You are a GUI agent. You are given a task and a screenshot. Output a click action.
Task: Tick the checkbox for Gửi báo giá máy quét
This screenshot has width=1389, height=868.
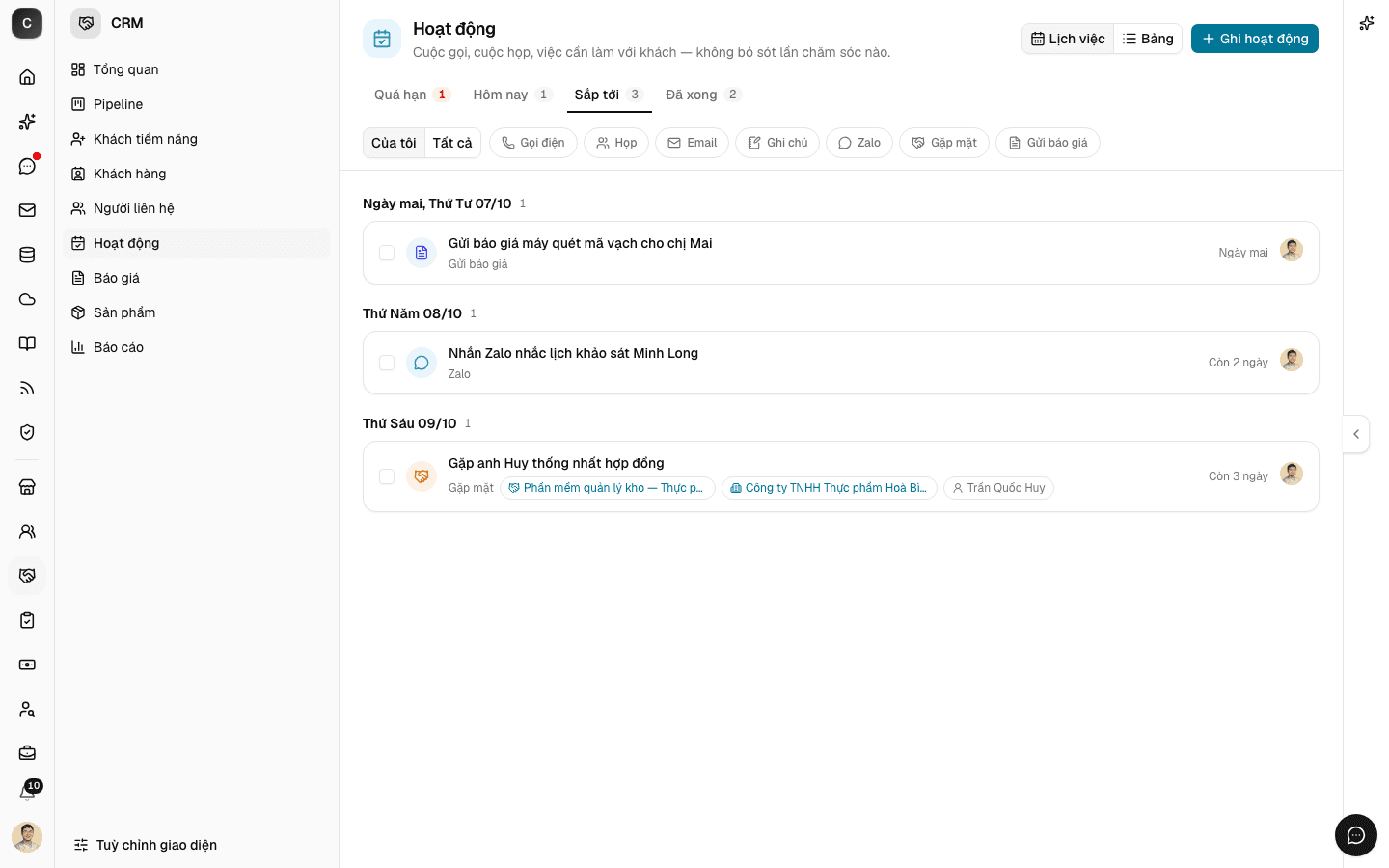(387, 253)
